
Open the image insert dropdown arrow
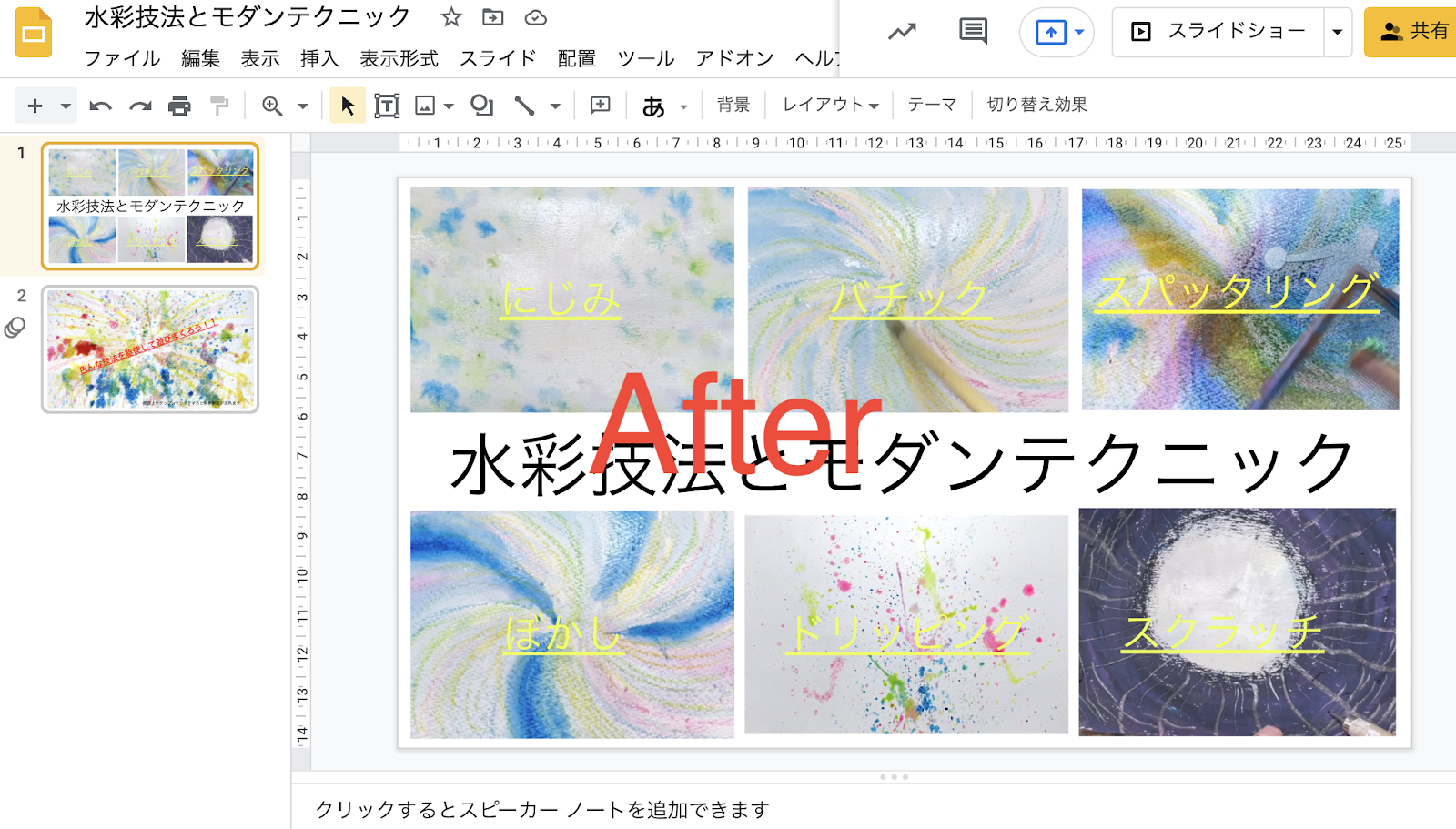tap(449, 106)
